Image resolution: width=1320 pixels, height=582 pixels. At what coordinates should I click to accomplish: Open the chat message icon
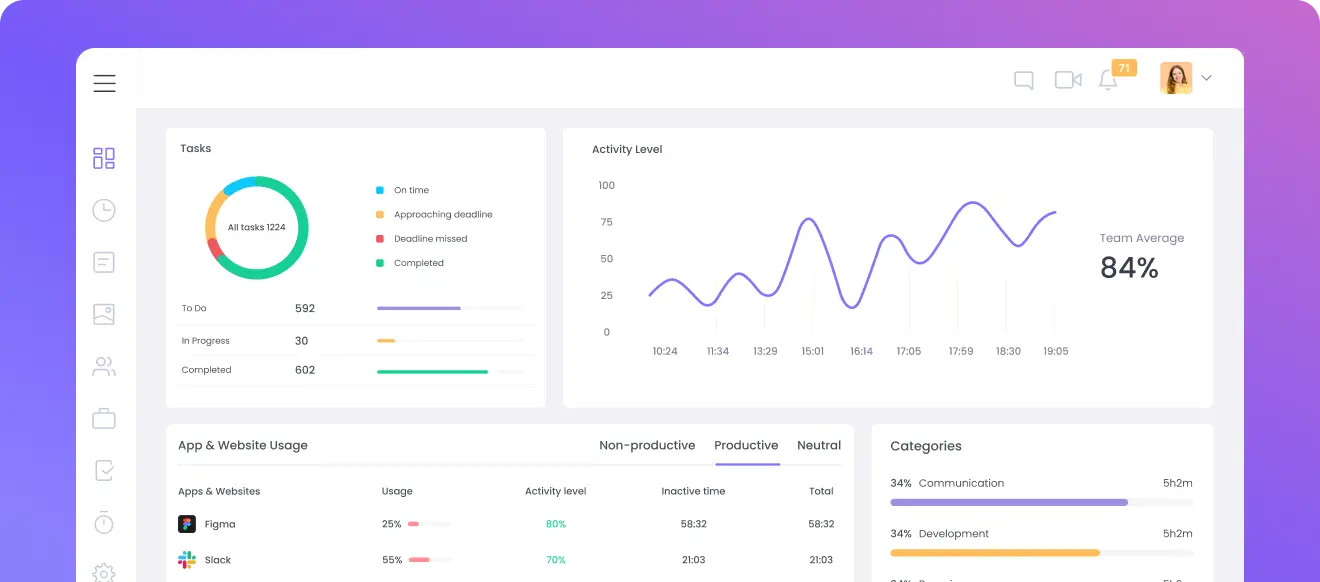(1023, 78)
